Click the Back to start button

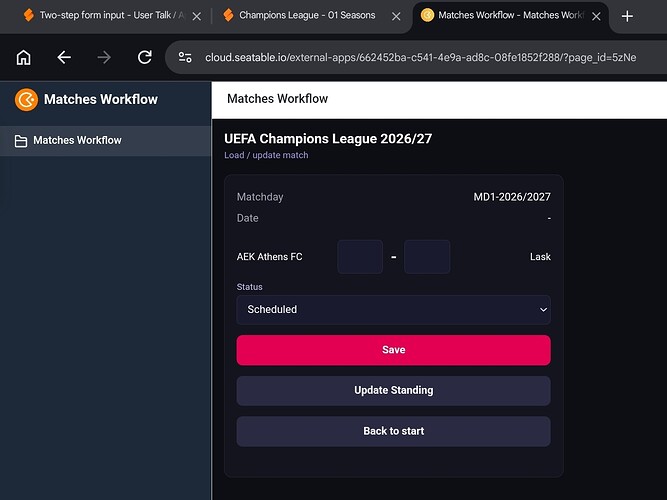point(393,431)
